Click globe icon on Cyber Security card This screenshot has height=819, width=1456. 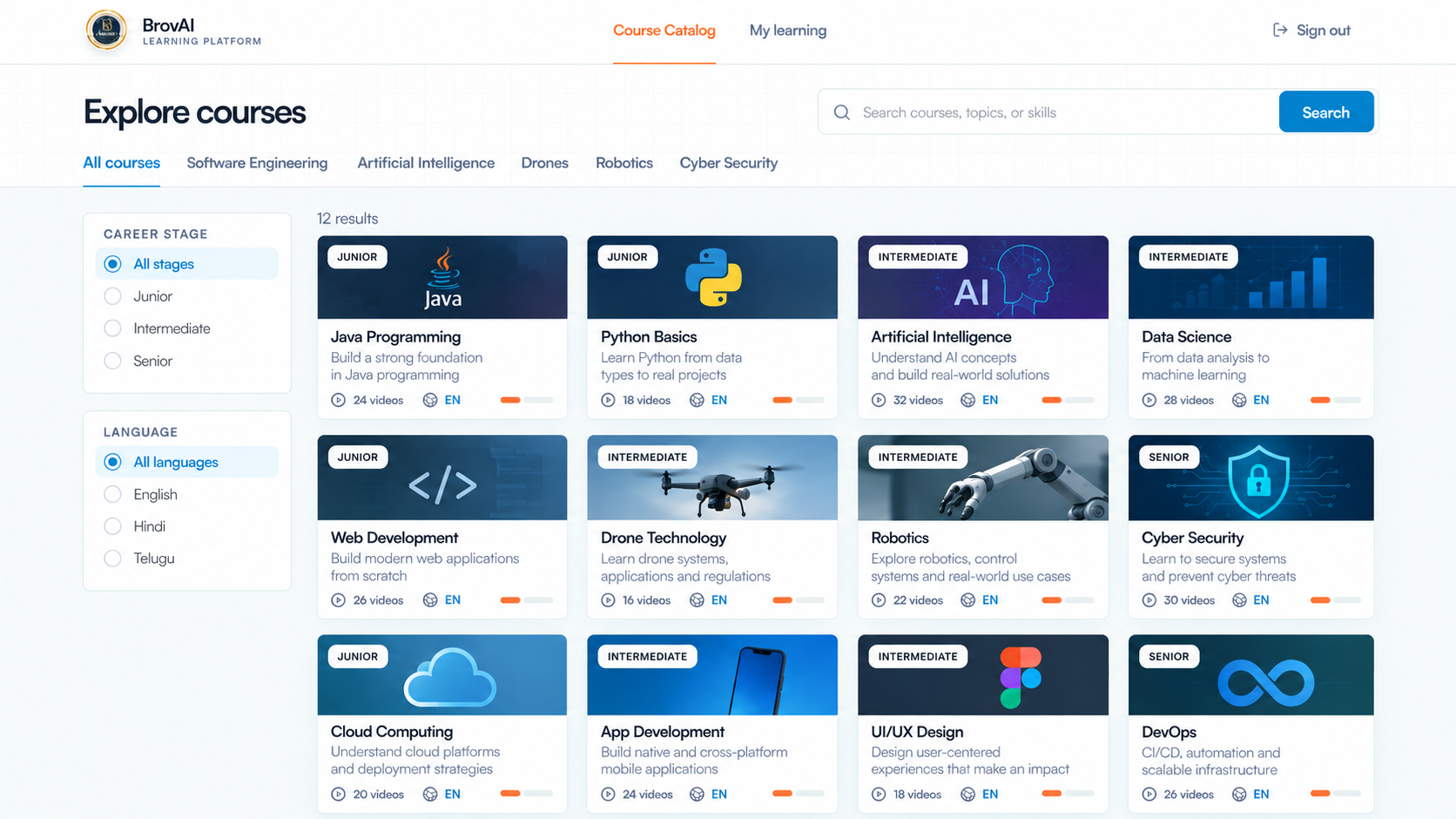tap(1239, 600)
